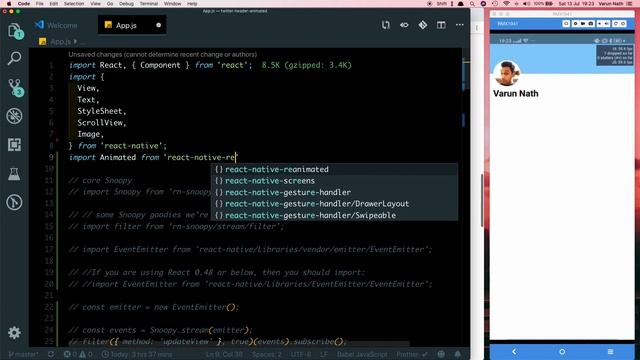Open the Test beaker view in activity bar

[x=14, y=174]
